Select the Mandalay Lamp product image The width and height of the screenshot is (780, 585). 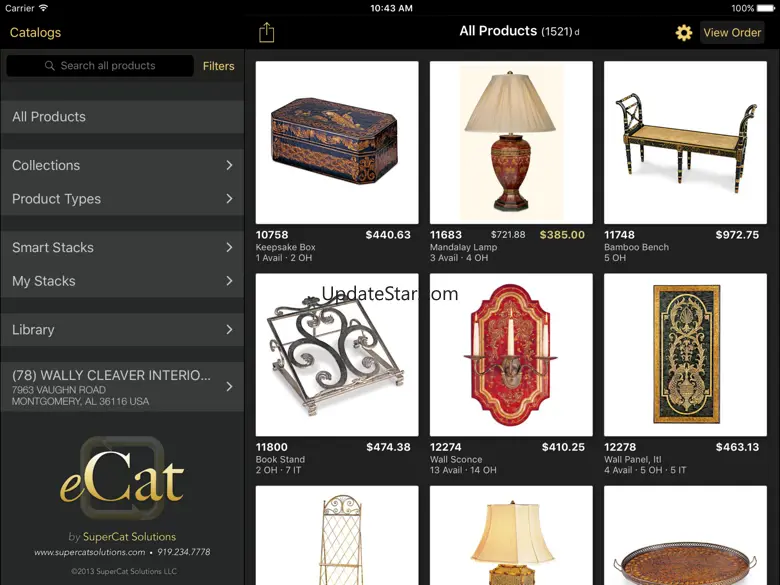tap(511, 142)
